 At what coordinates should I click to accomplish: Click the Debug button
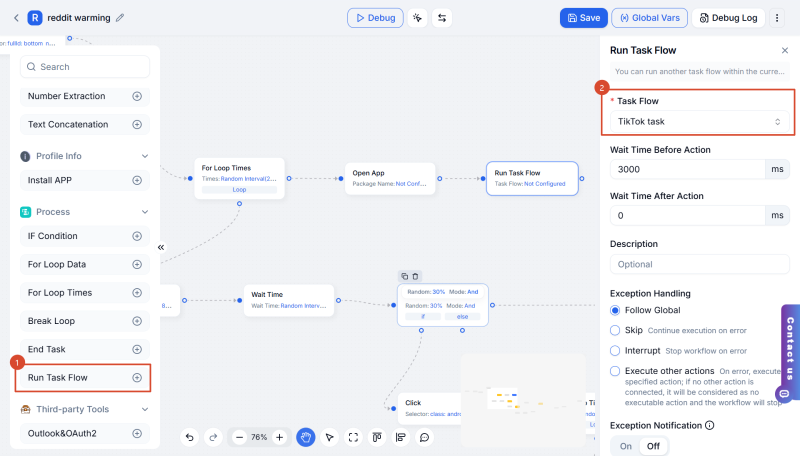tap(376, 18)
